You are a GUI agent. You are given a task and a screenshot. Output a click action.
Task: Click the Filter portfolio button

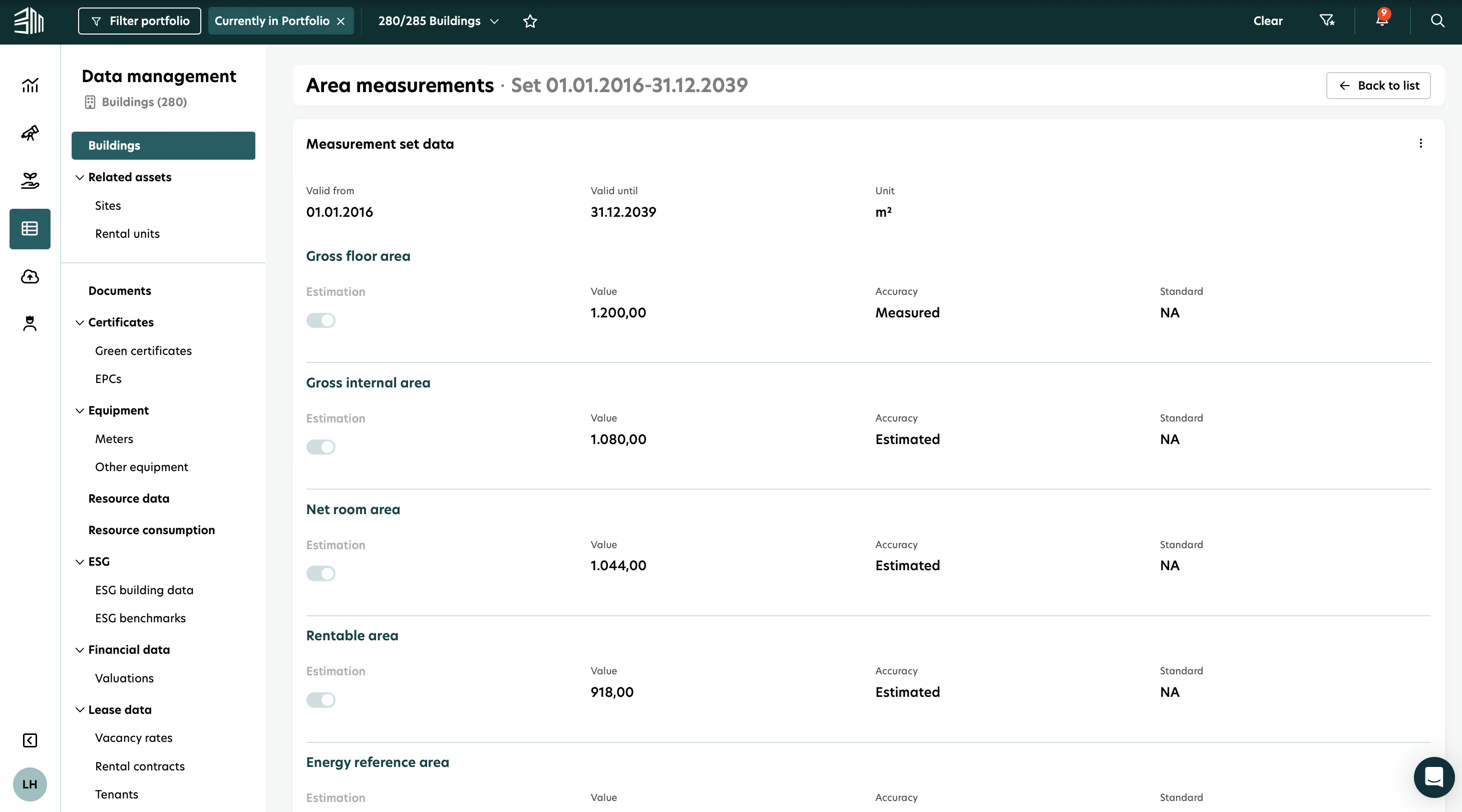click(139, 21)
